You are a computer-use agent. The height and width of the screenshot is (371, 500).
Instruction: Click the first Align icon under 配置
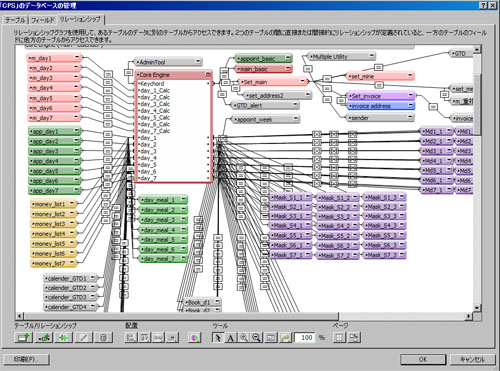coord(131,338)
